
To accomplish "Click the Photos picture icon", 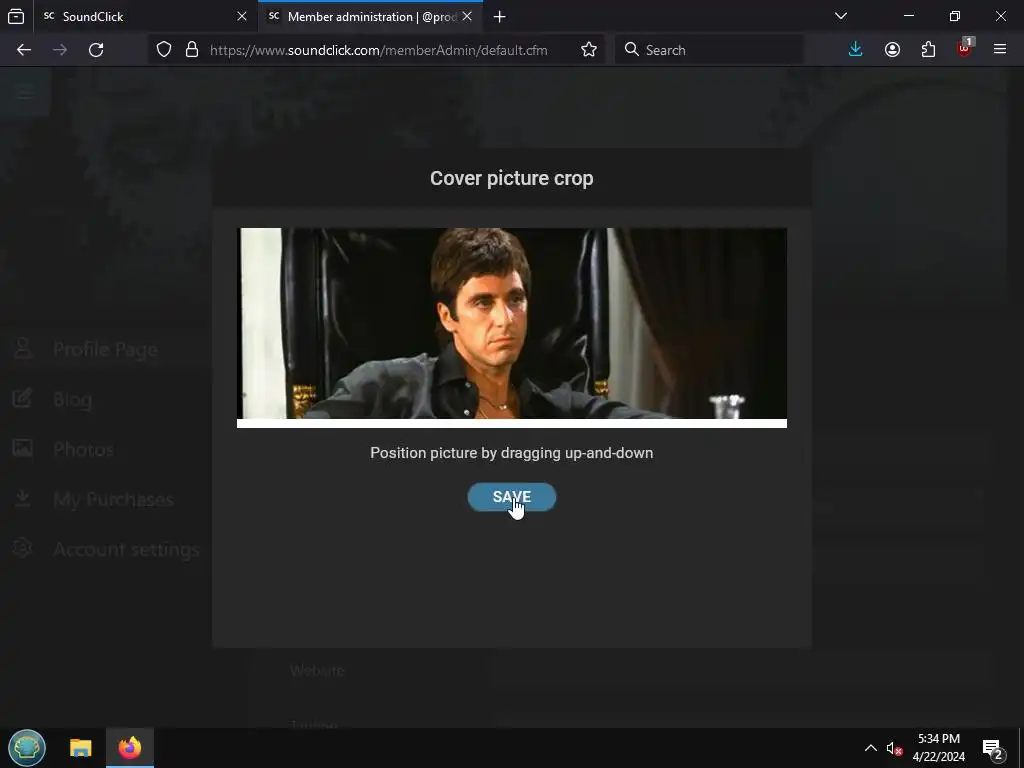I will [x=23, y=447].
